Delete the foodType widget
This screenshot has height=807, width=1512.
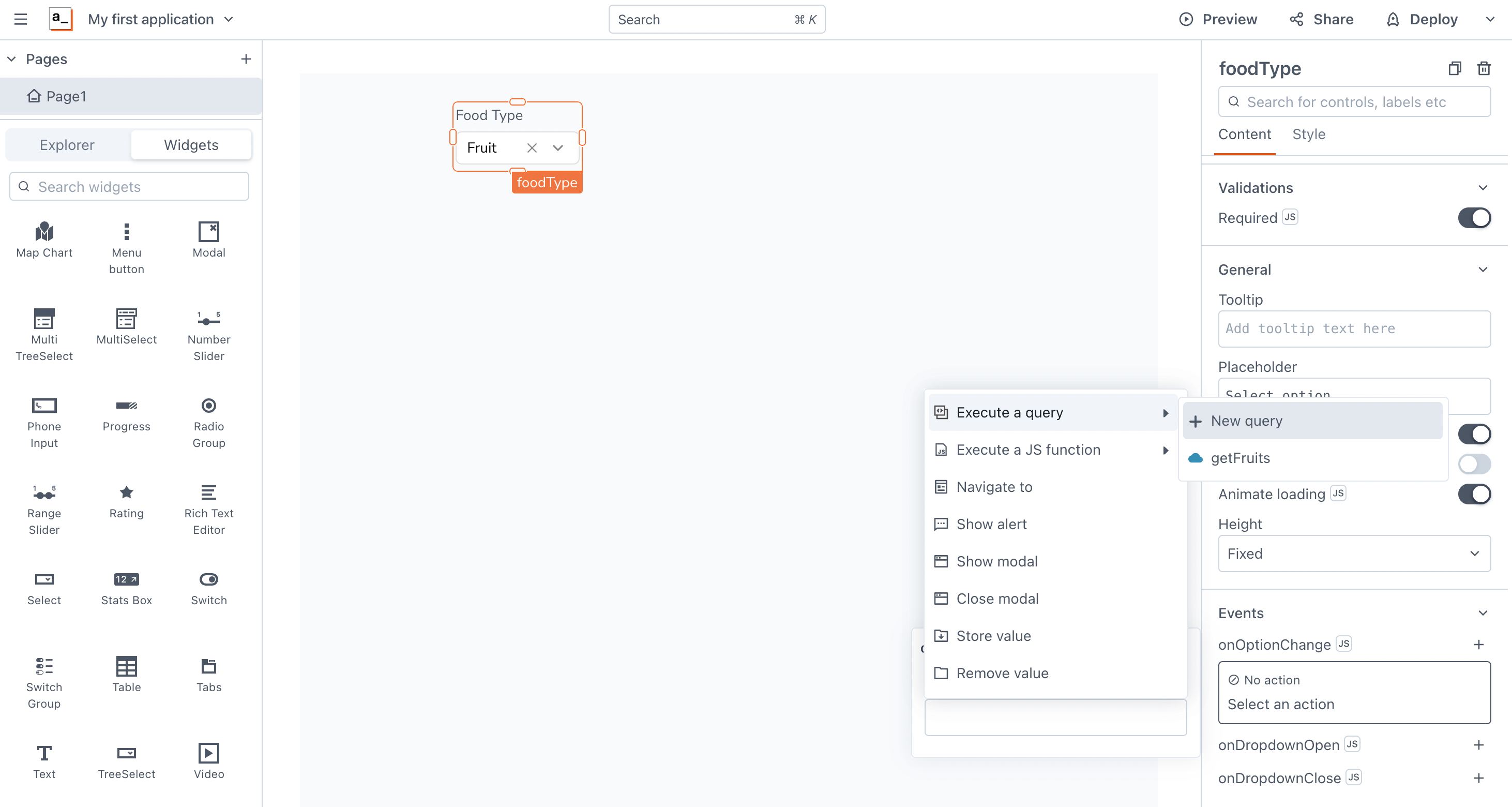tap(1483, 68)
